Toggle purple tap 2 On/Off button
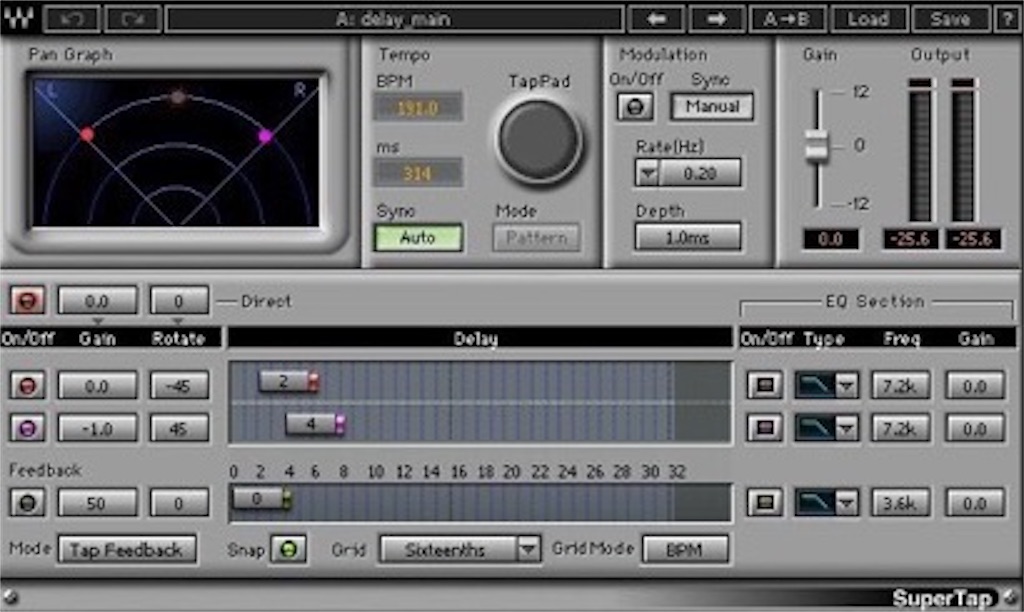 27,428
